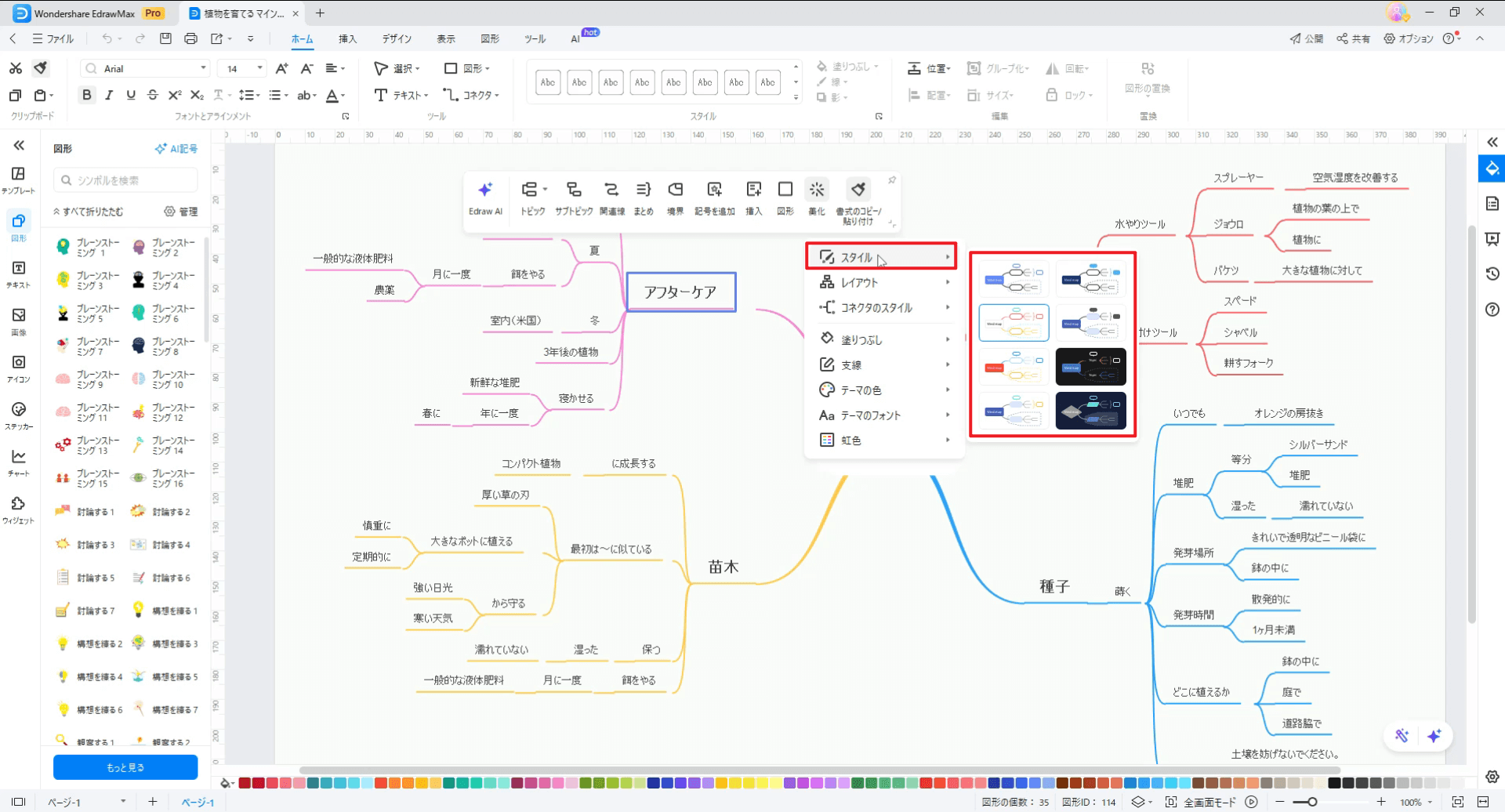Open the テーマの色 submenu

tap(884, 390)
